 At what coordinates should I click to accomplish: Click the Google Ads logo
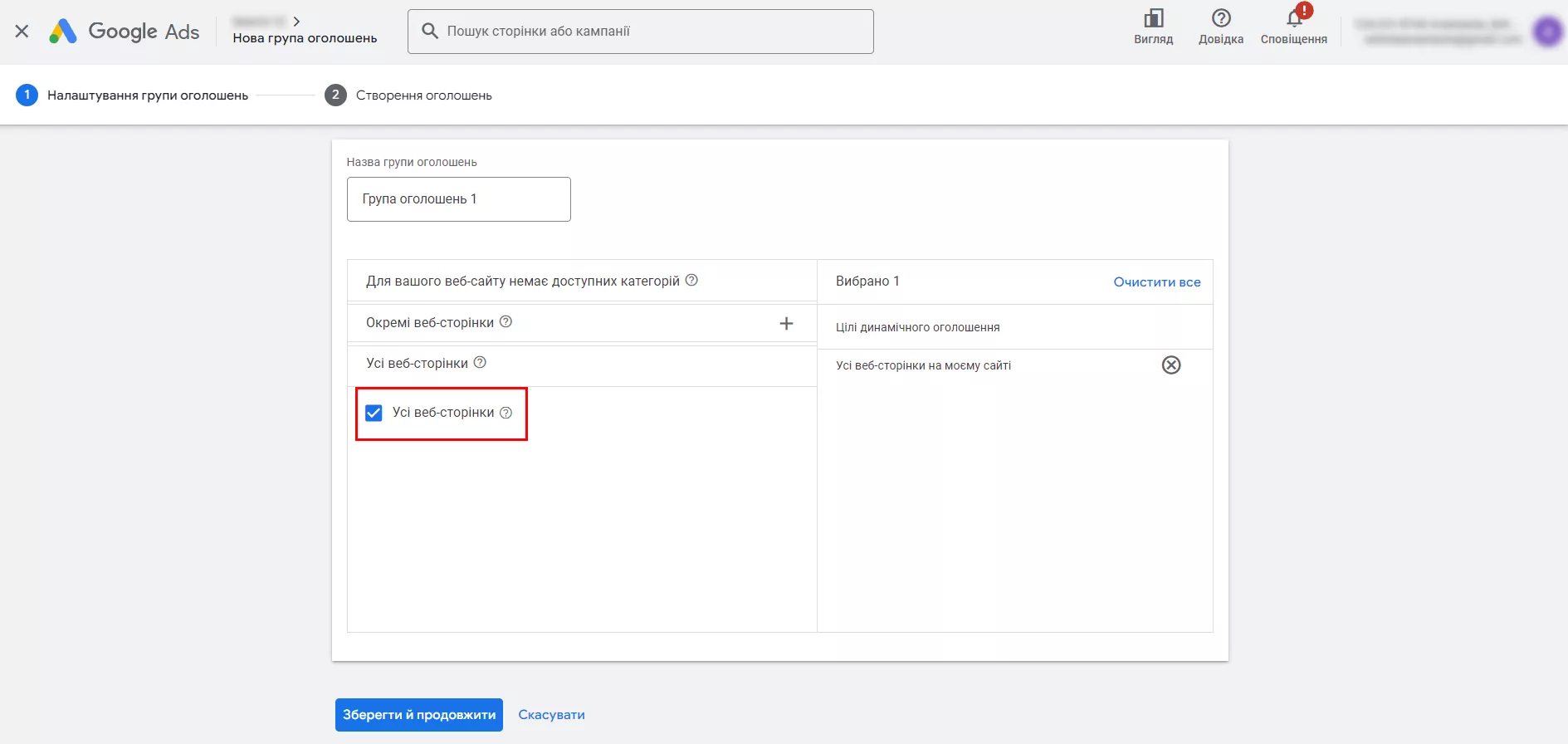[x=124, y=32]
